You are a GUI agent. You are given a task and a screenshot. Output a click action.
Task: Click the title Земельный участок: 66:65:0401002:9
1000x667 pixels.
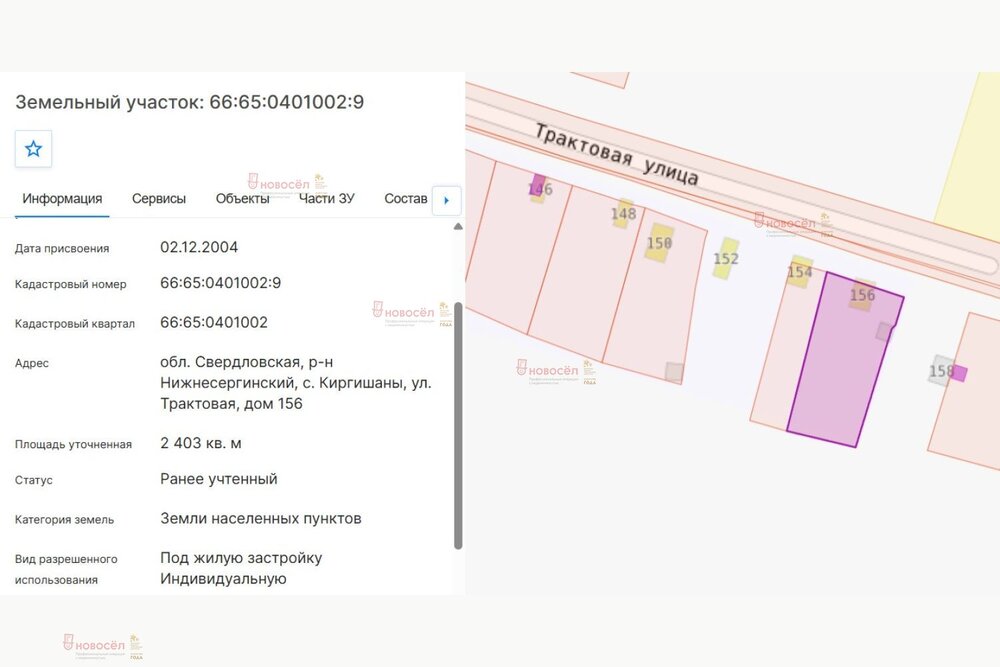coord(189,102)
